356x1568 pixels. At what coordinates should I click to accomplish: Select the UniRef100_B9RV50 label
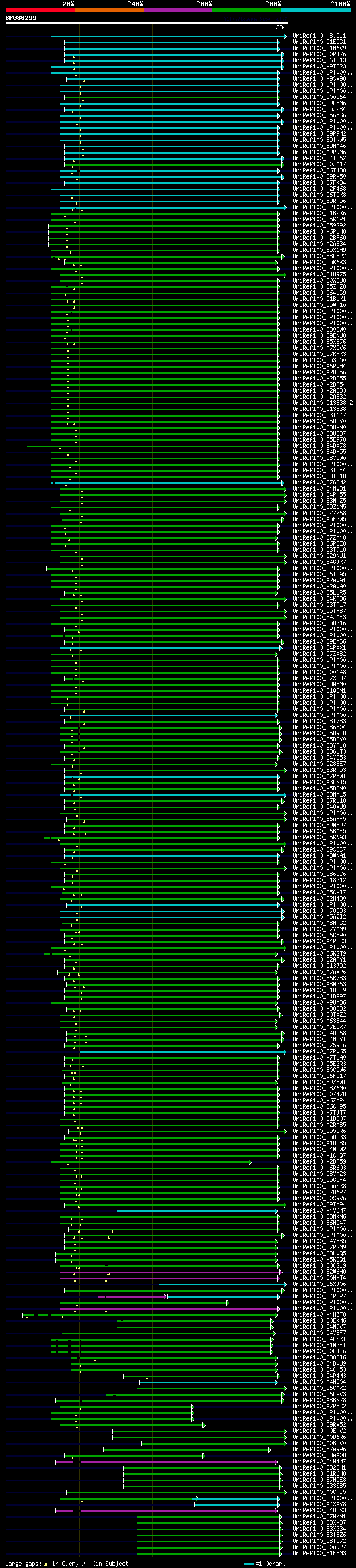click(319, 176)
